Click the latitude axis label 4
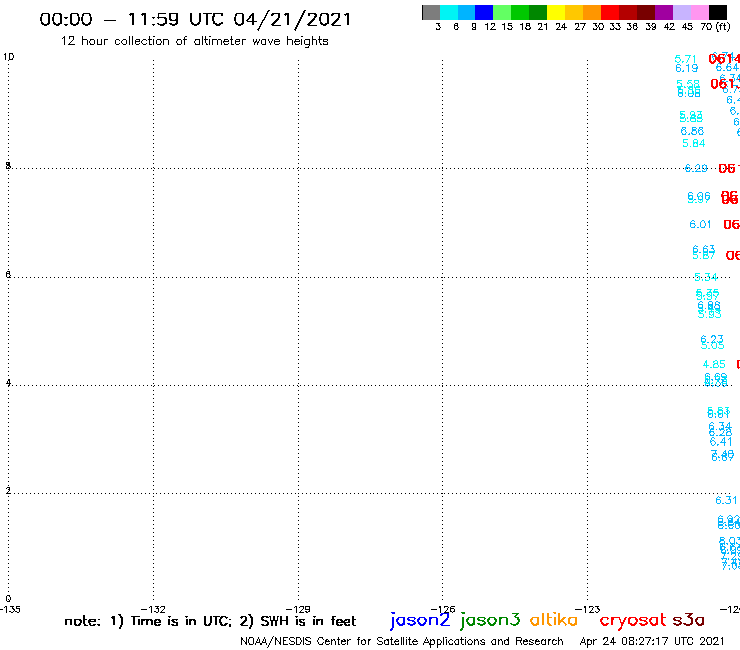The image size is (740, 650). 8,382
